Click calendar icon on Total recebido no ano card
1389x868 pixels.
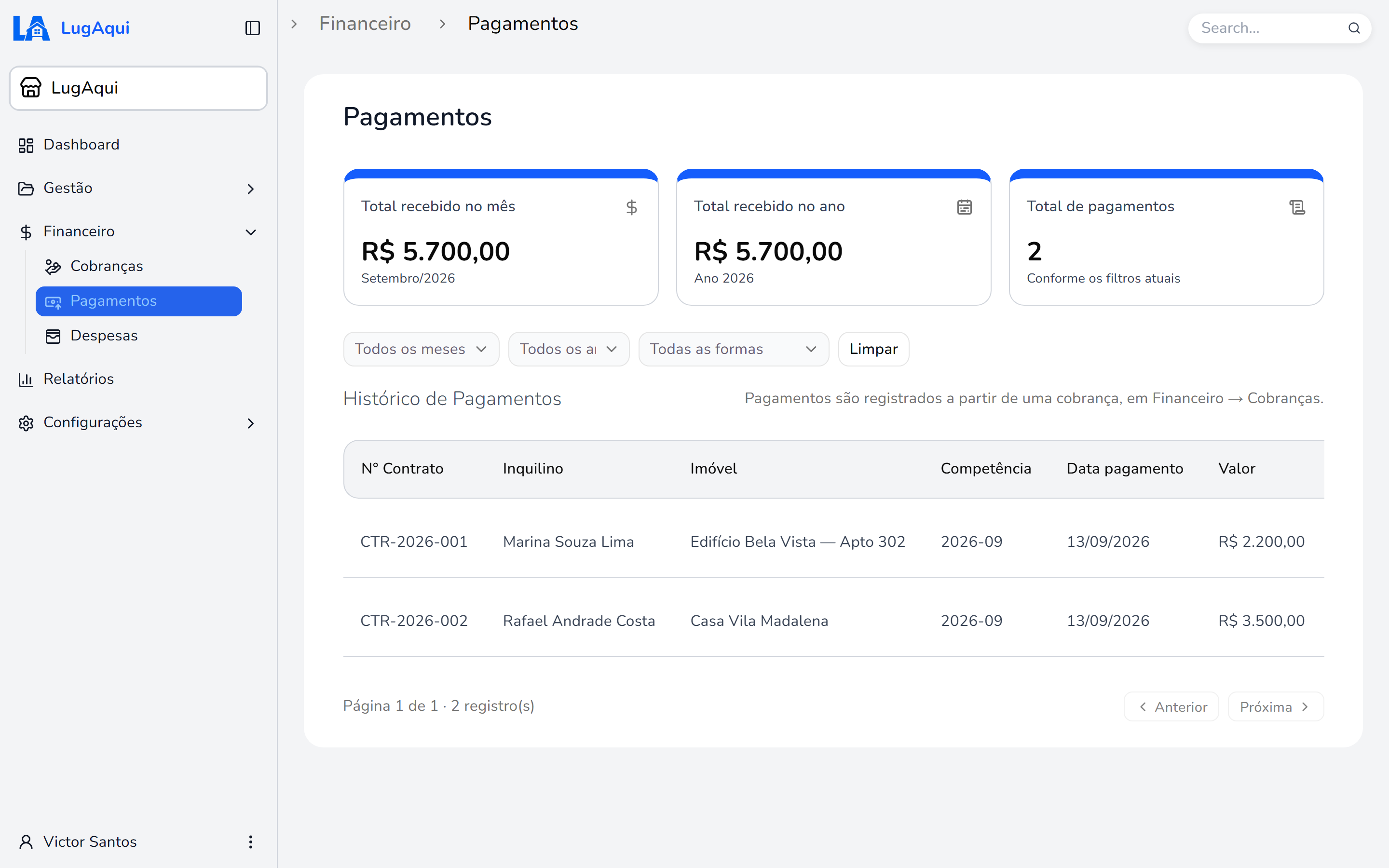point(964,207)
